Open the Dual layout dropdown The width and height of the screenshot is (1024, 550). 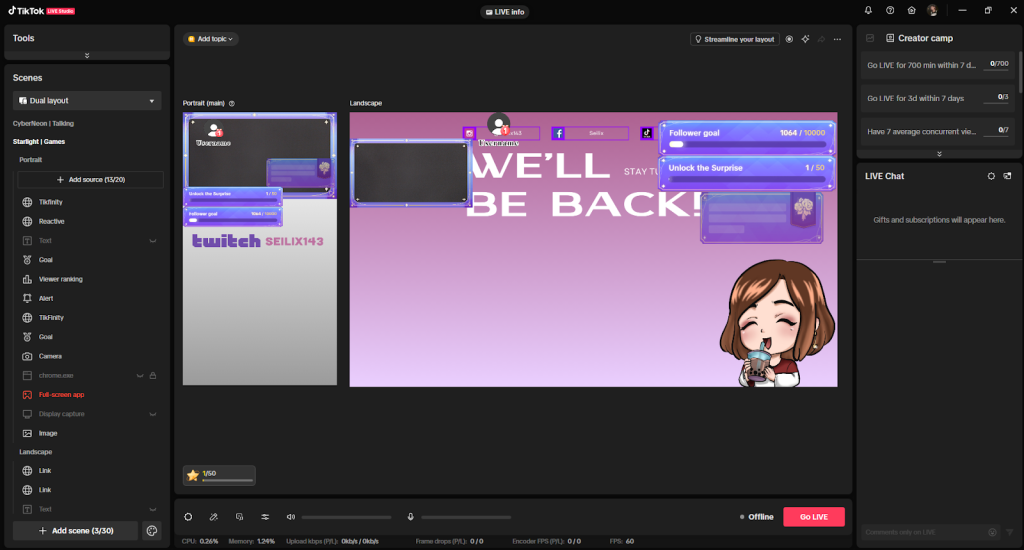[87, 101]
